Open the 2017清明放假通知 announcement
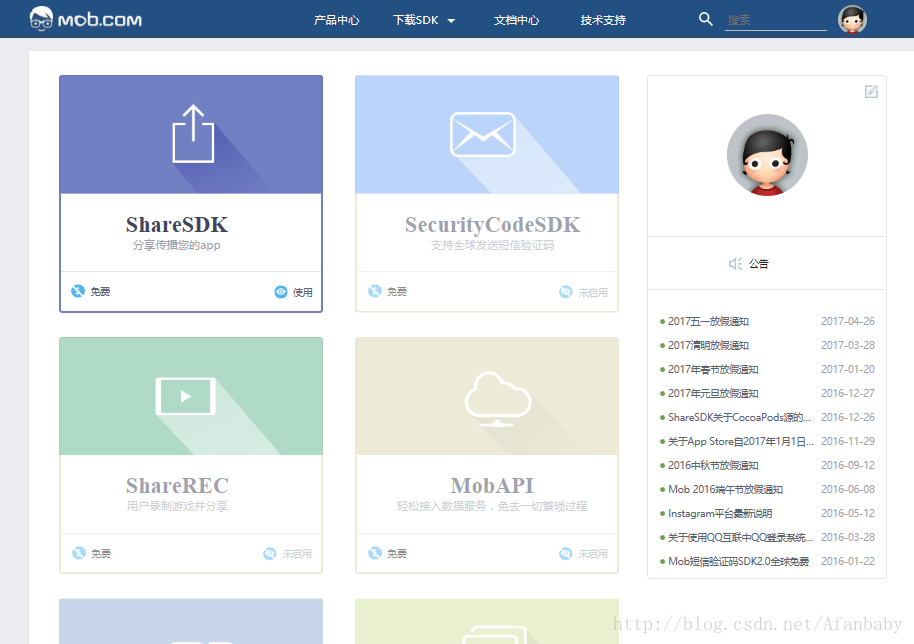This screenshot has height=644, width=914. [x=708, y=345]
